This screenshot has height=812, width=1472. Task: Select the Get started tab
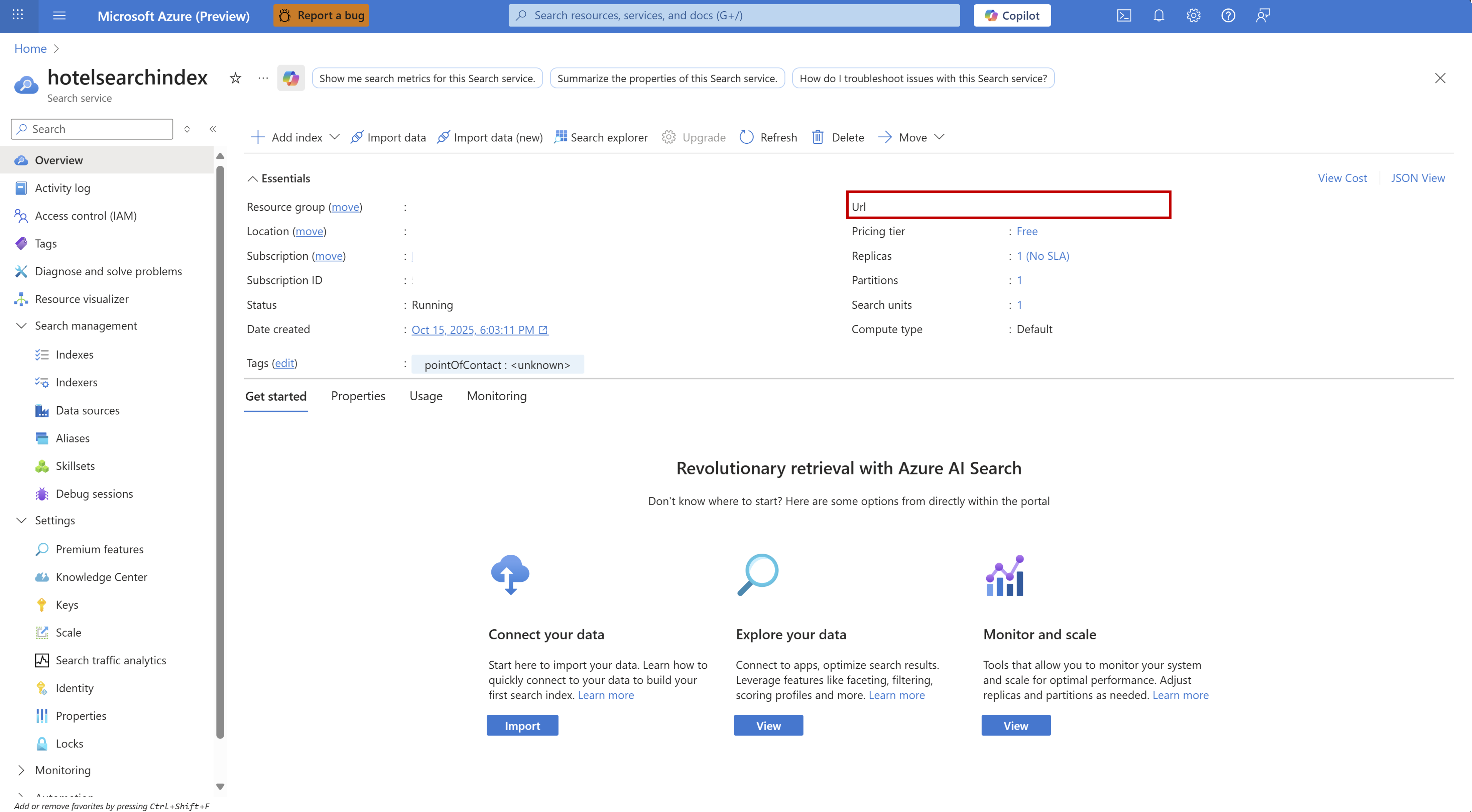[x=276, y=396]
